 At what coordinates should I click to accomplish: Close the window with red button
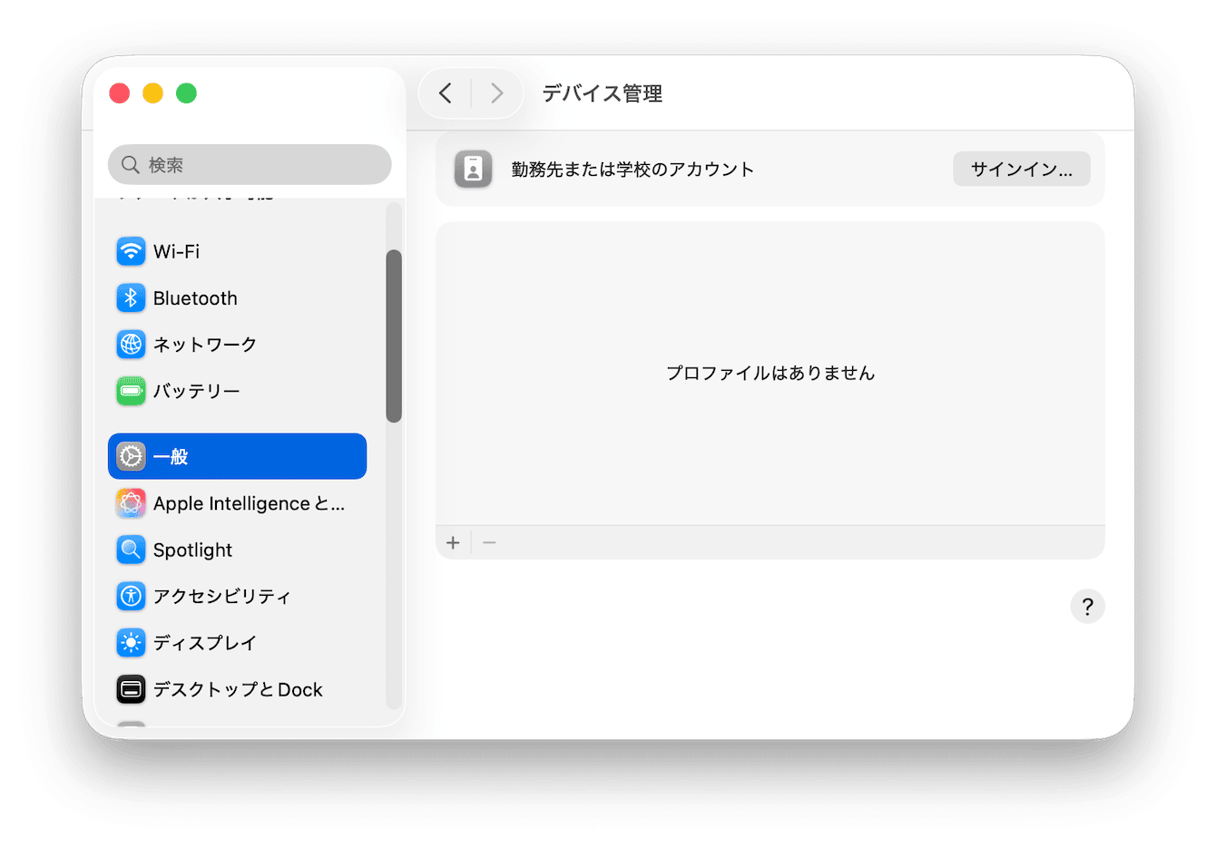(x=119, y=93)
